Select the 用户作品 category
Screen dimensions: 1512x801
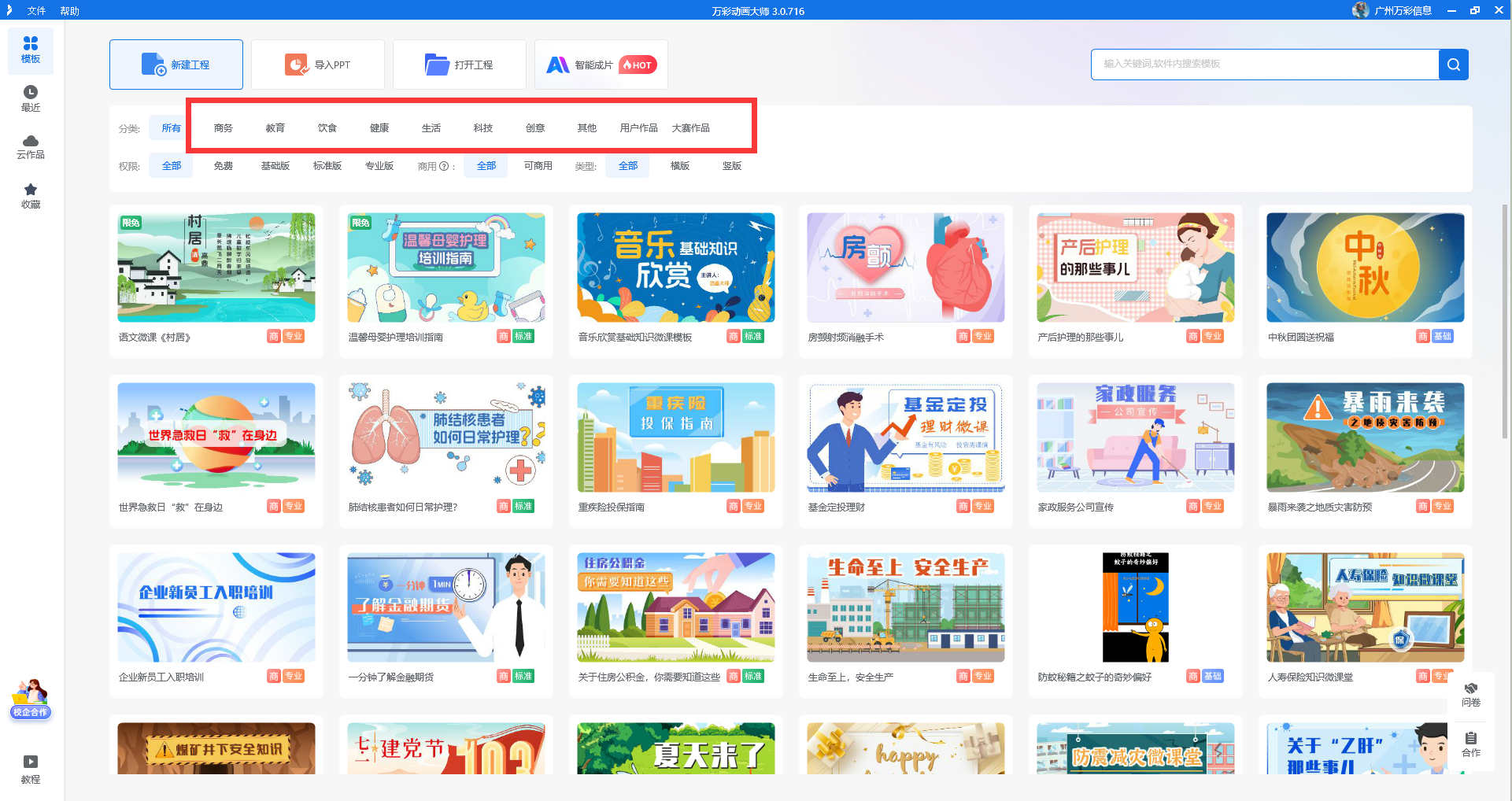639,127
